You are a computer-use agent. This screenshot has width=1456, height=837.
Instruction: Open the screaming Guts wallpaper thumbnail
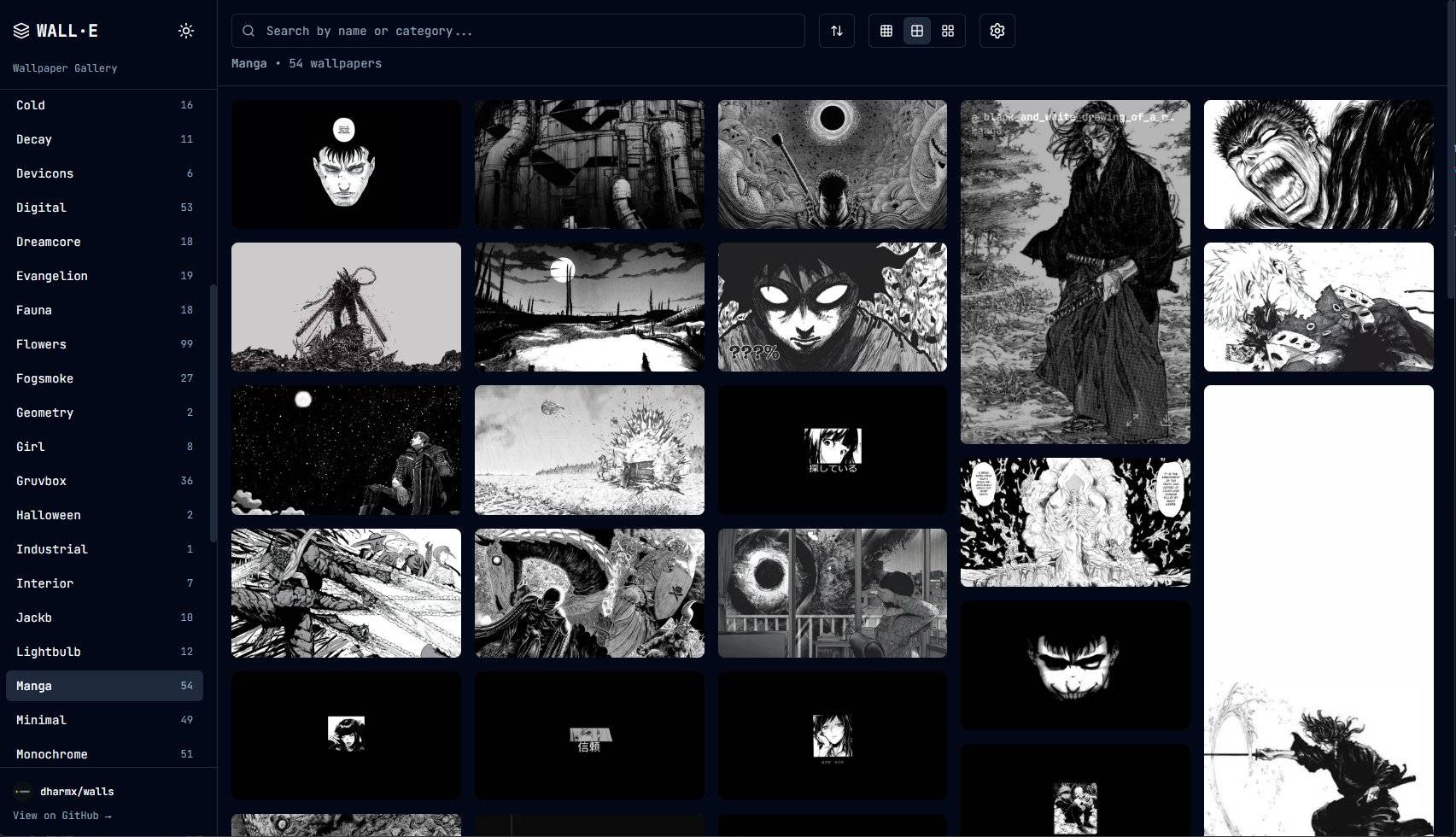[1318, 163]
